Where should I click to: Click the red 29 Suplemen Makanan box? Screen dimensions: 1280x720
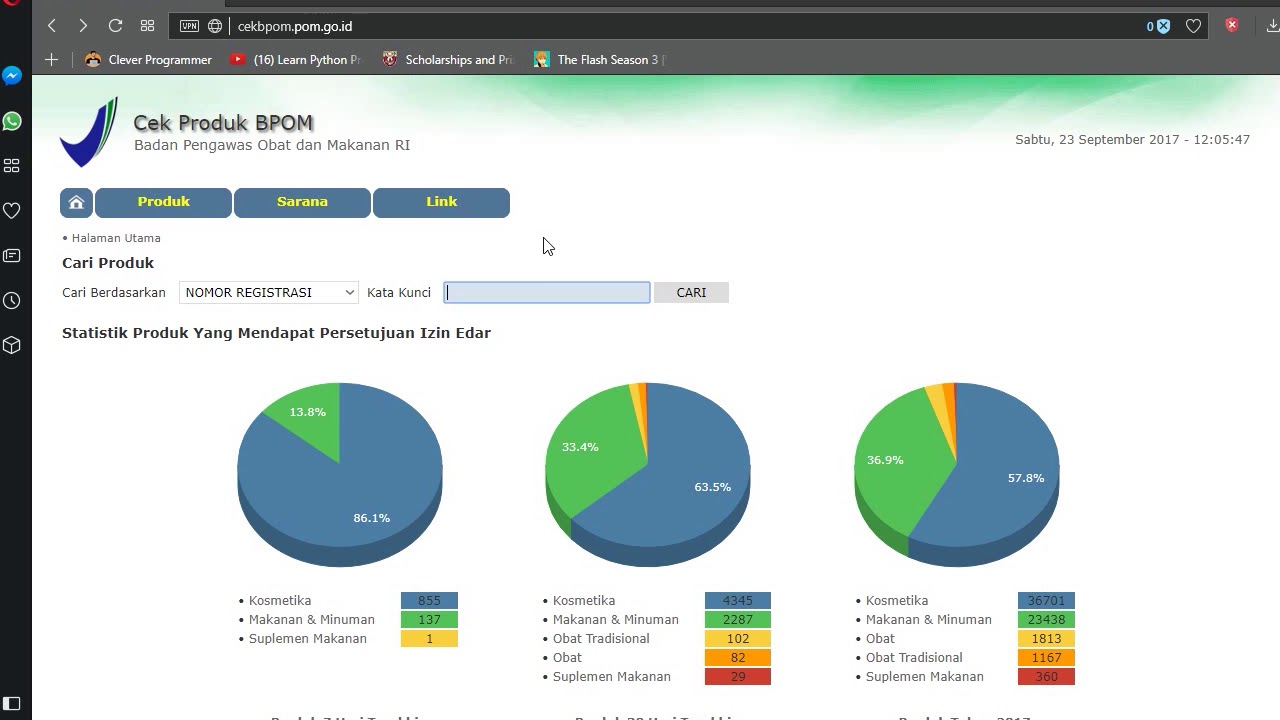(x=738, y=677)
